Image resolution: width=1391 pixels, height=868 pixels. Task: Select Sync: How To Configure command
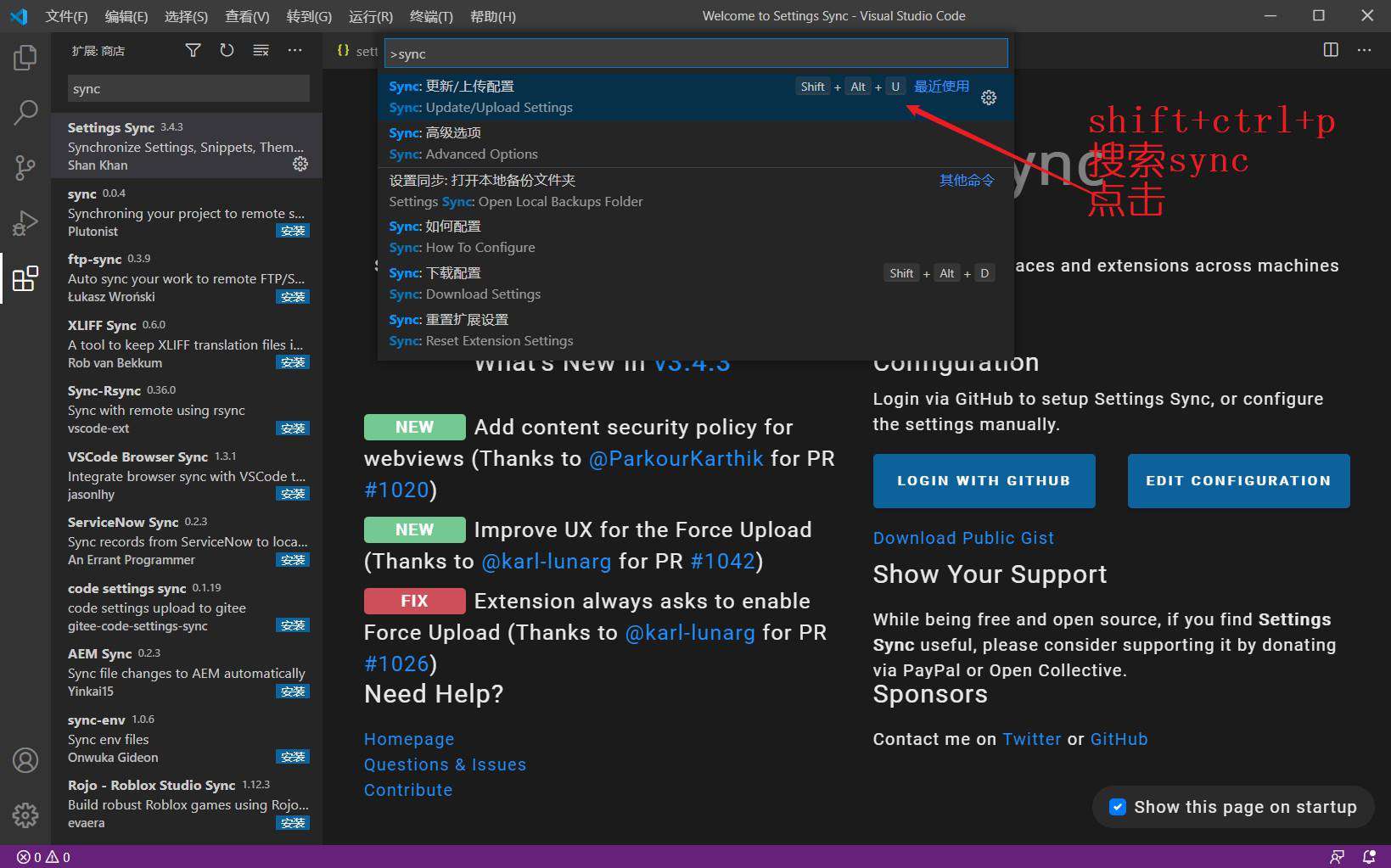[695, 237]
